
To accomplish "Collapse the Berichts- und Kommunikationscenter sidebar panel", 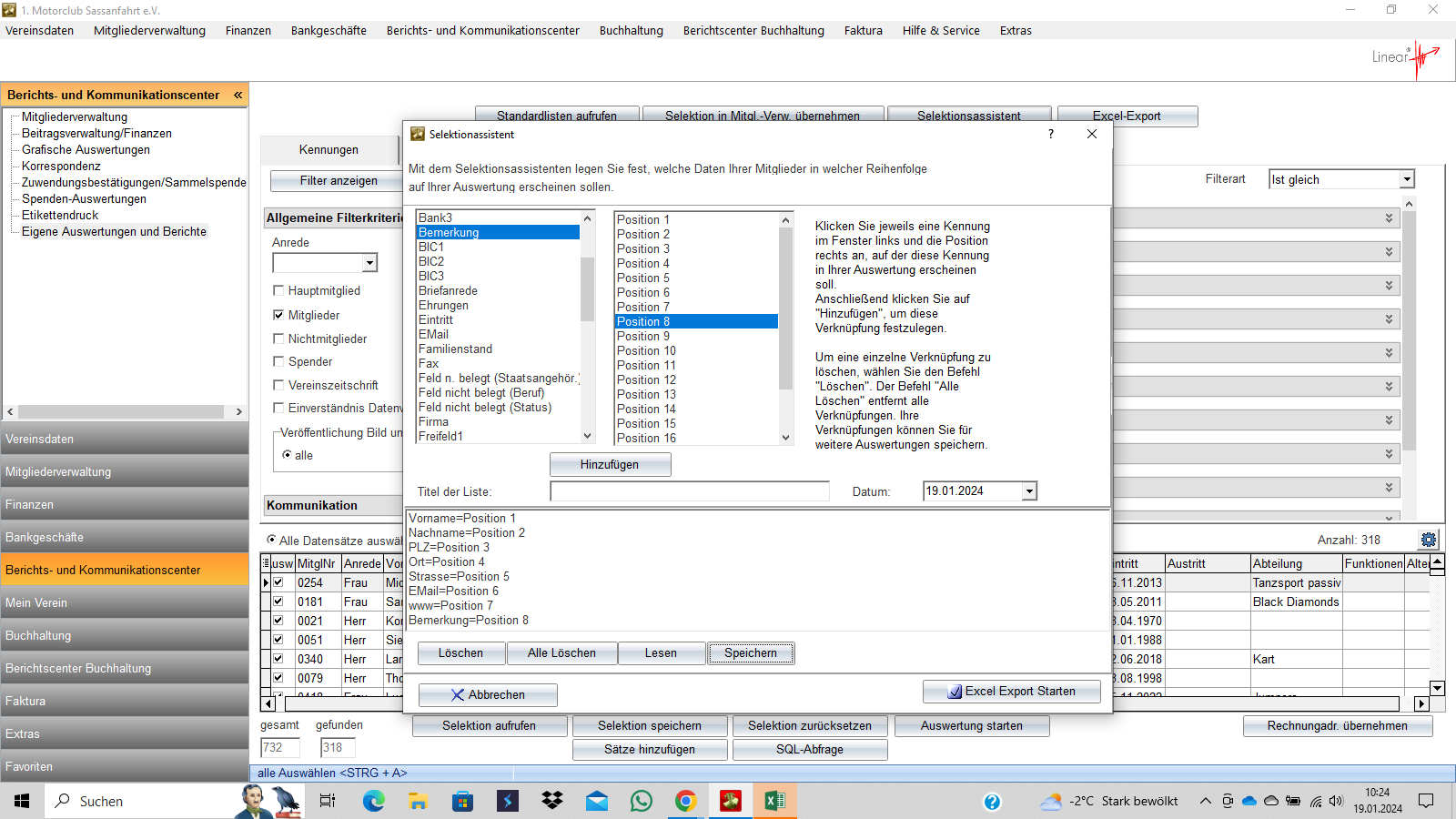I will (x=238, y=95).
